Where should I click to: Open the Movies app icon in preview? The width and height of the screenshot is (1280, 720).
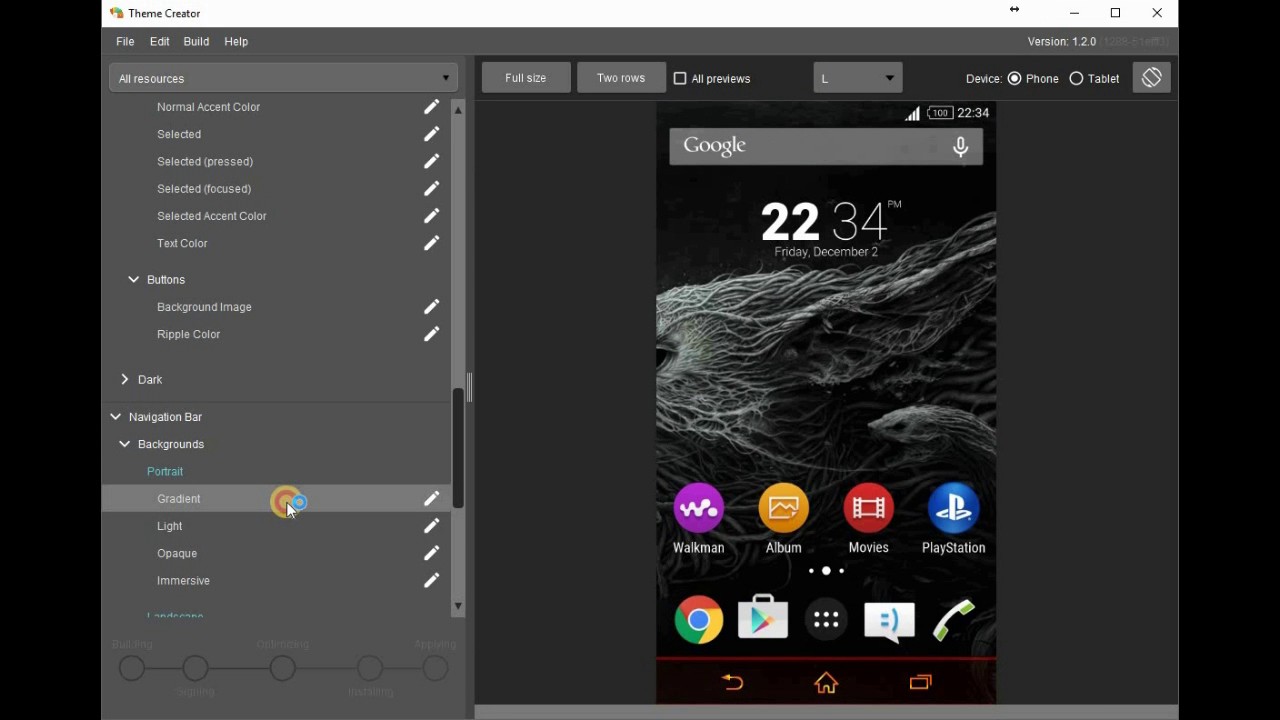point(868,508)
